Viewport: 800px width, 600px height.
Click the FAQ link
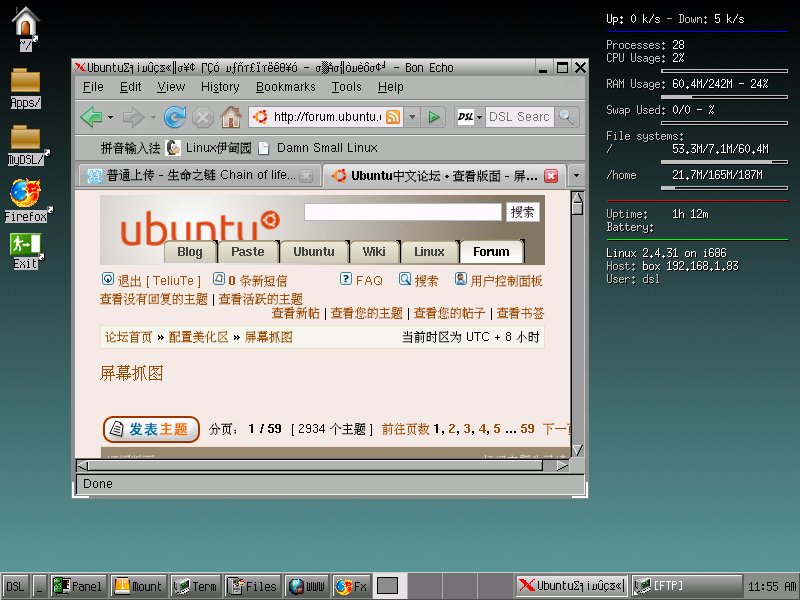361,280
